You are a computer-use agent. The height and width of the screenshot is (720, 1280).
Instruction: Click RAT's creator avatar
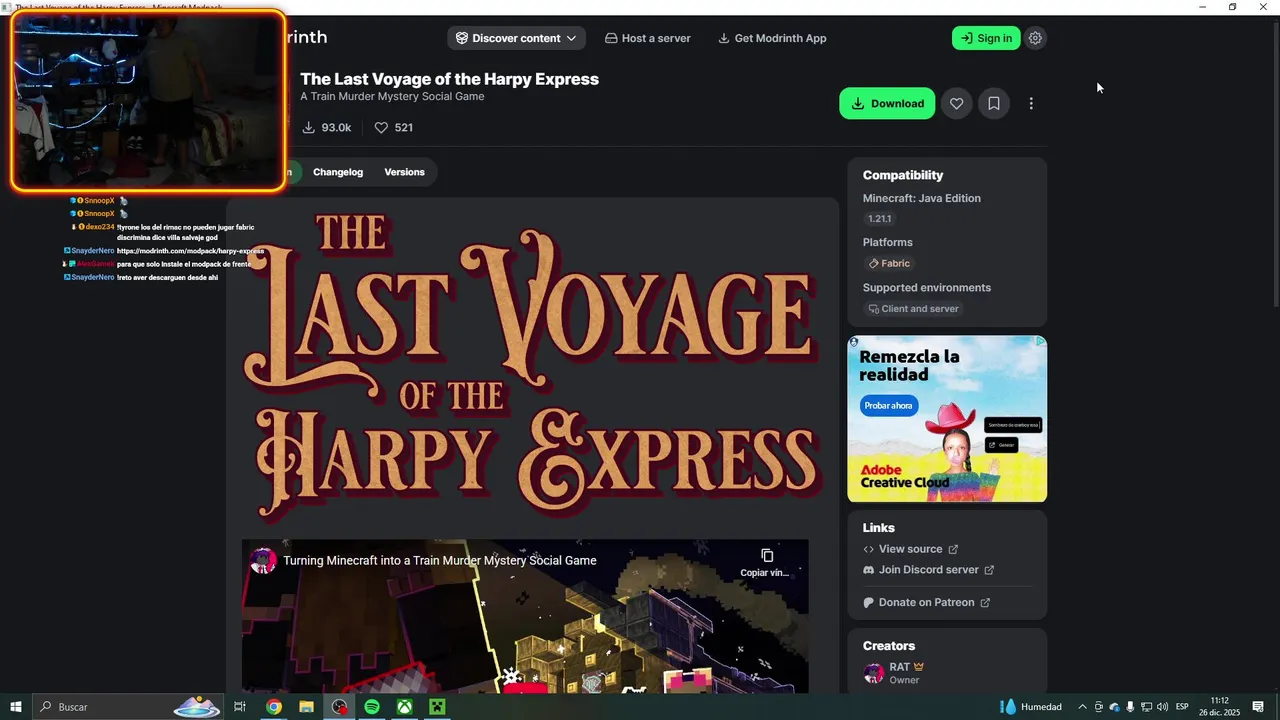[874, 672]
